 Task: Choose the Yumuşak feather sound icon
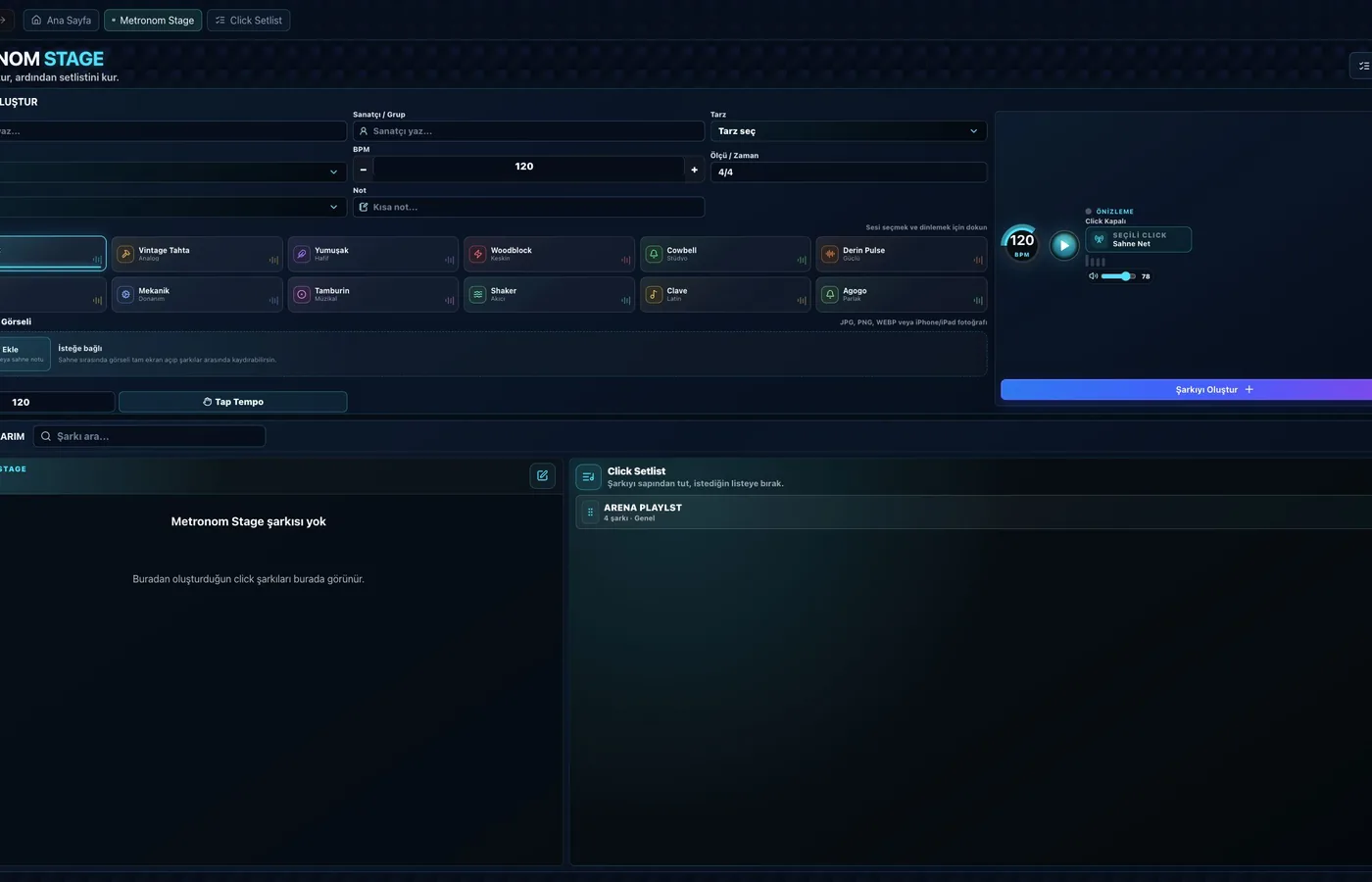point(302,254)
